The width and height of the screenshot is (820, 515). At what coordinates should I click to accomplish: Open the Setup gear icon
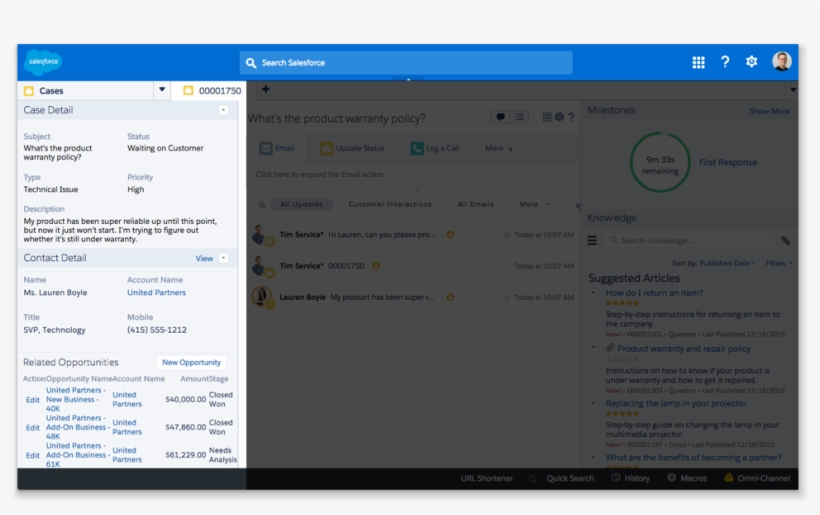(x=751, y=62)
